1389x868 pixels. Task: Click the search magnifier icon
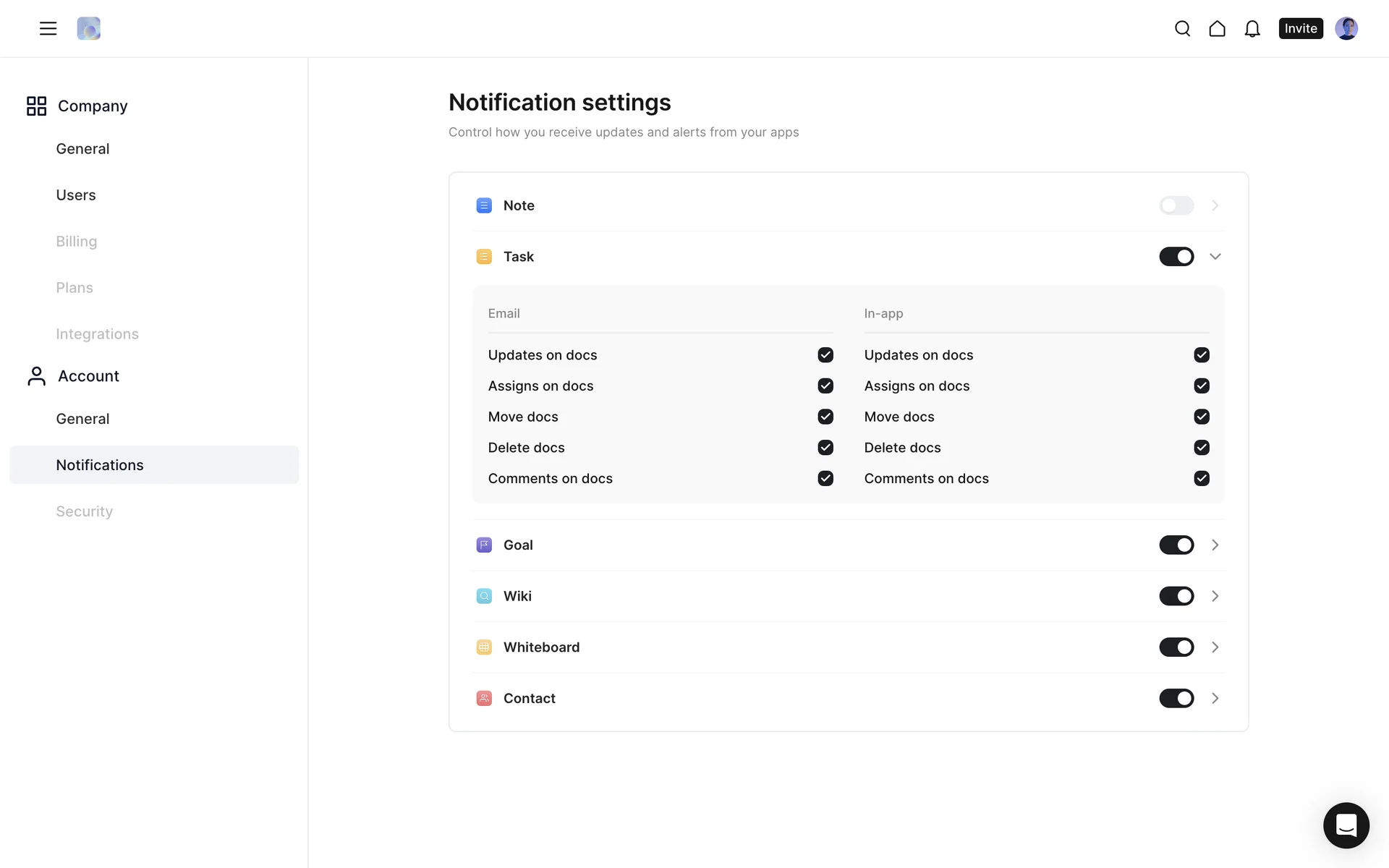tap(1182, 28)
